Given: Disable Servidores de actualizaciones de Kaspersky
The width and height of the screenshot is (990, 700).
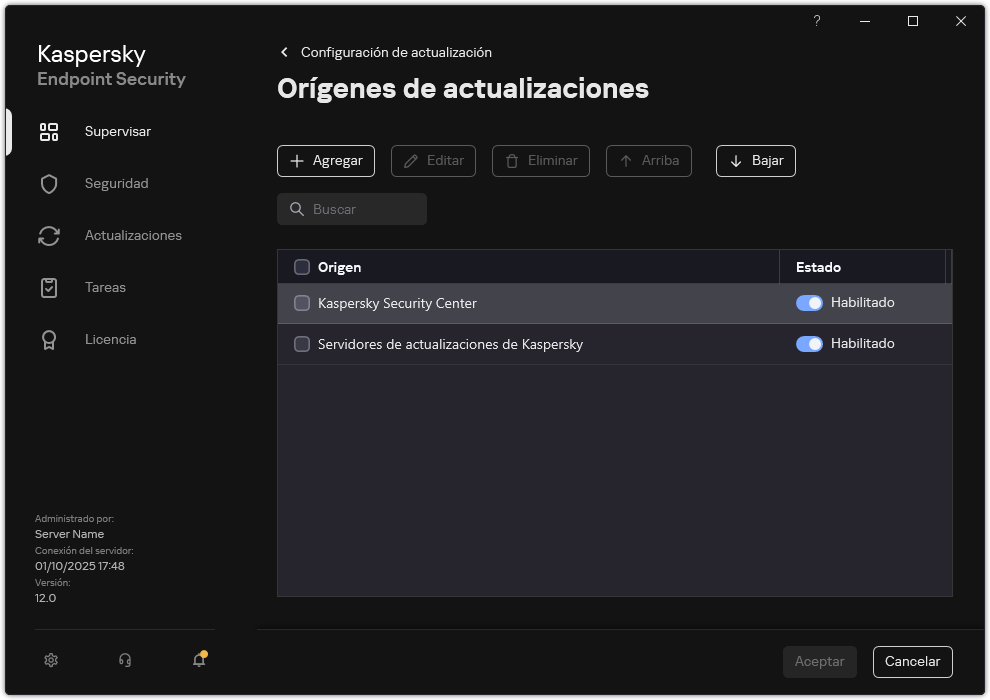Looking at the screenshot, I should (x=808, y=343).
